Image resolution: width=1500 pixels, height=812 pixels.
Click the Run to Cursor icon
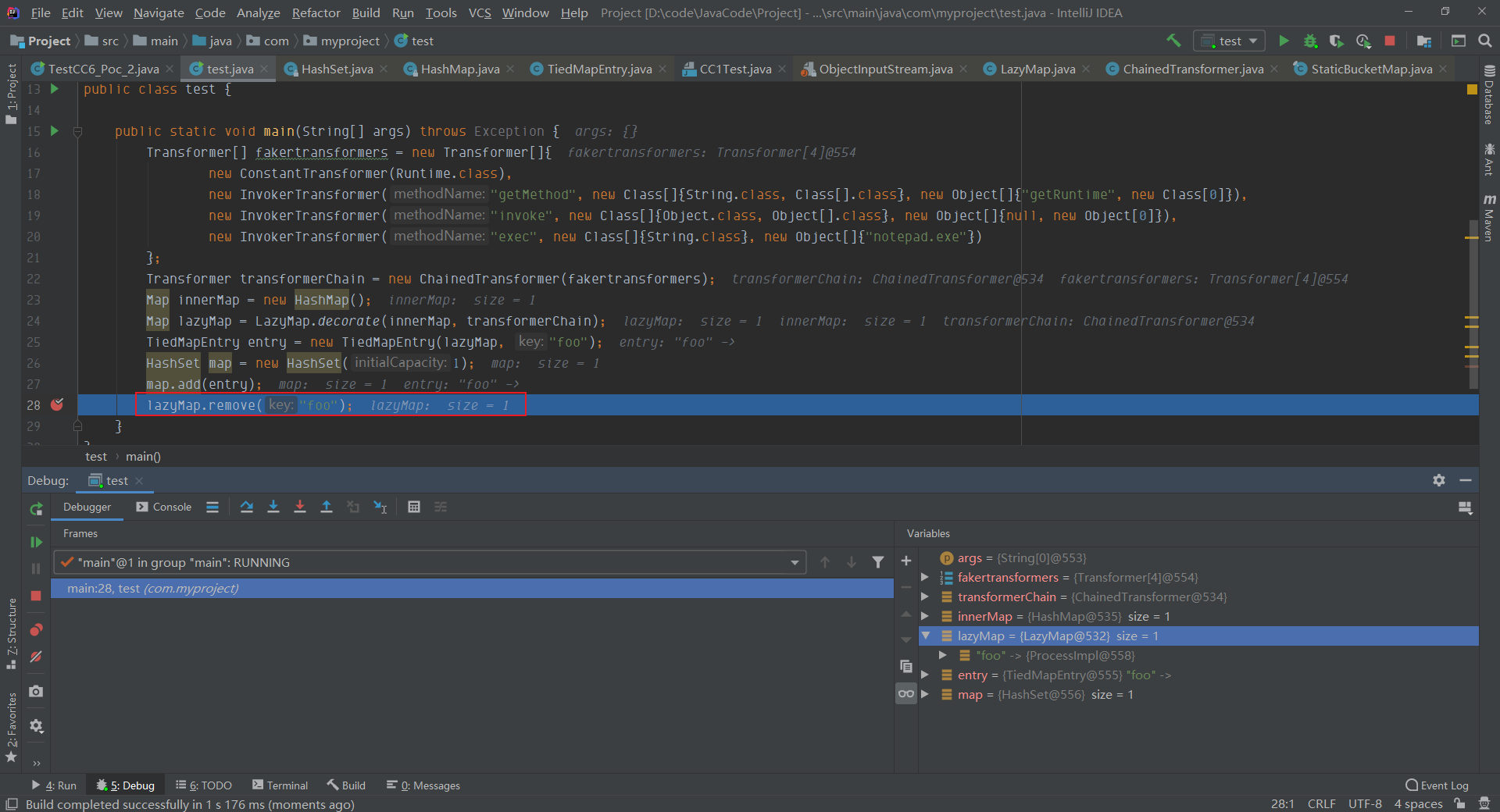380,507
